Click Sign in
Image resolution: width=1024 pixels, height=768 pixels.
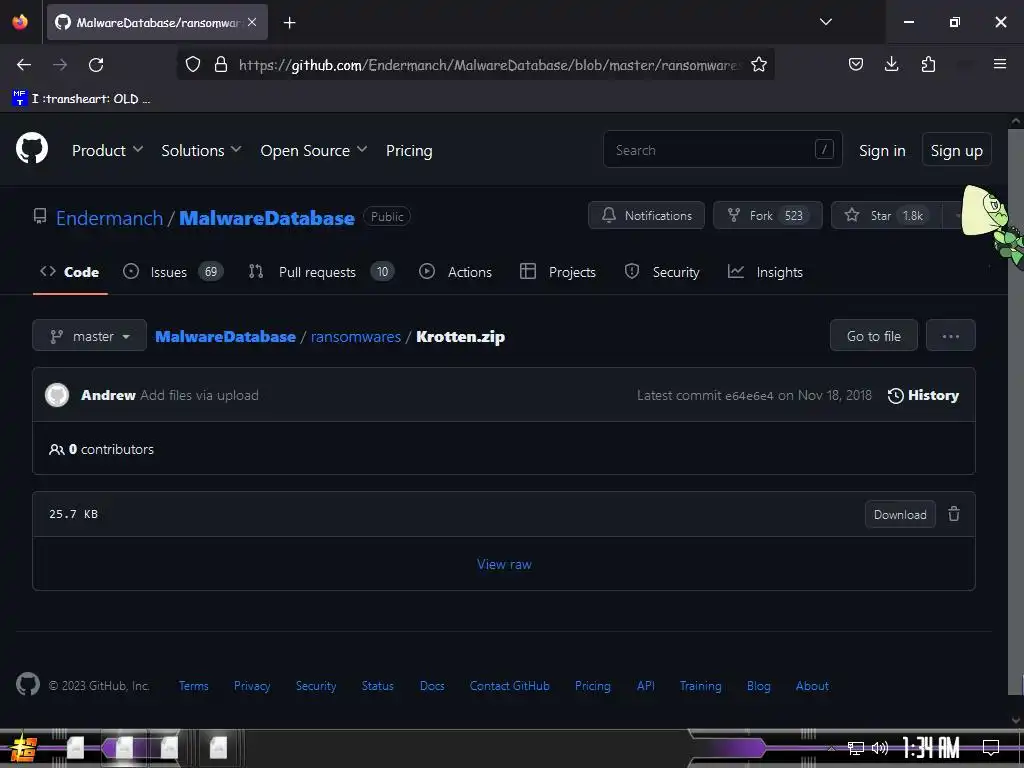pyautogui.click(x=882, y=150)
